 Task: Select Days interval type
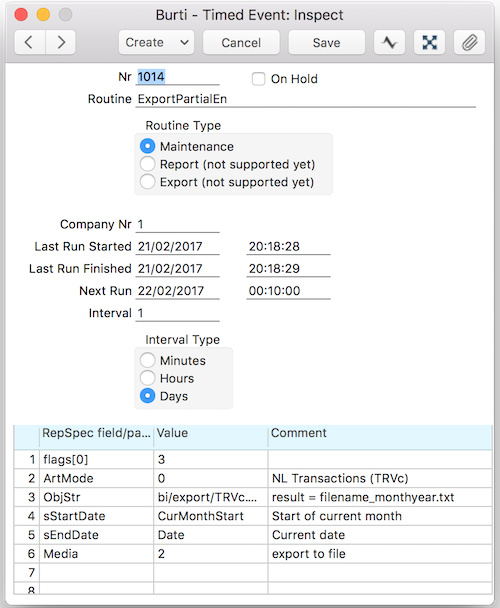click(147, 396)
